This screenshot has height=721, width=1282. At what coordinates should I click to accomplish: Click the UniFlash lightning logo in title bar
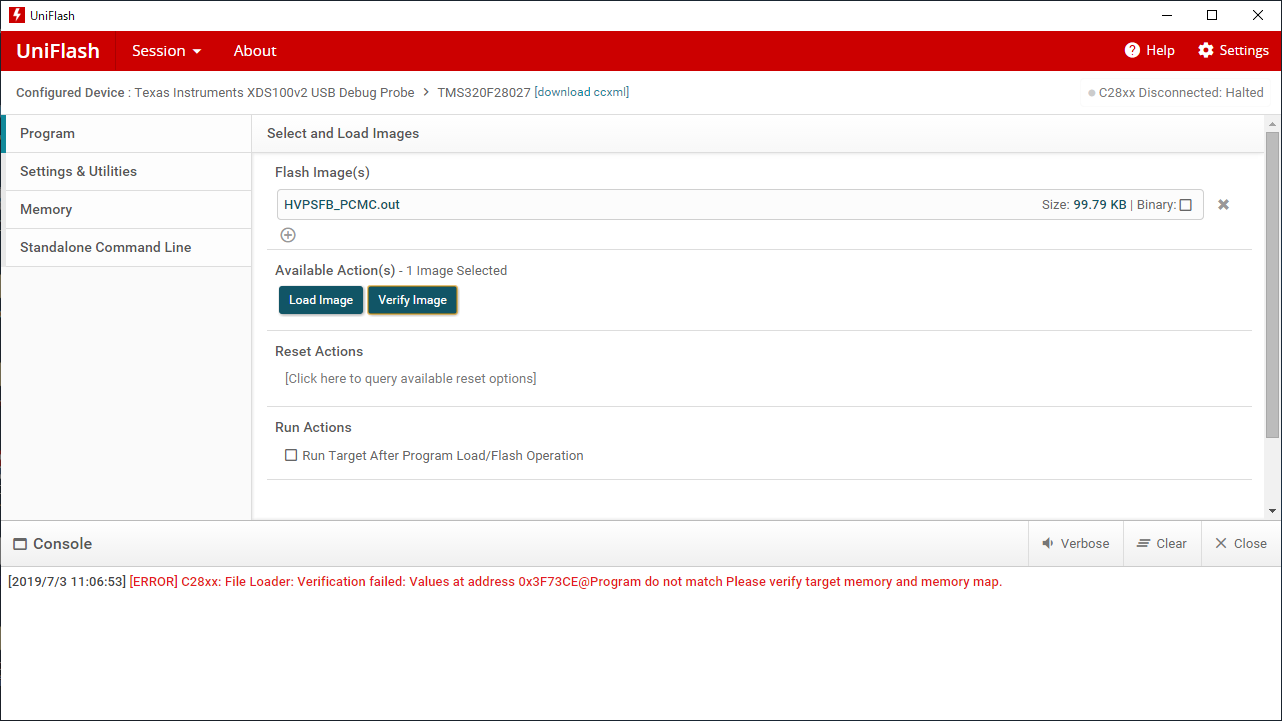click(16, 15)
